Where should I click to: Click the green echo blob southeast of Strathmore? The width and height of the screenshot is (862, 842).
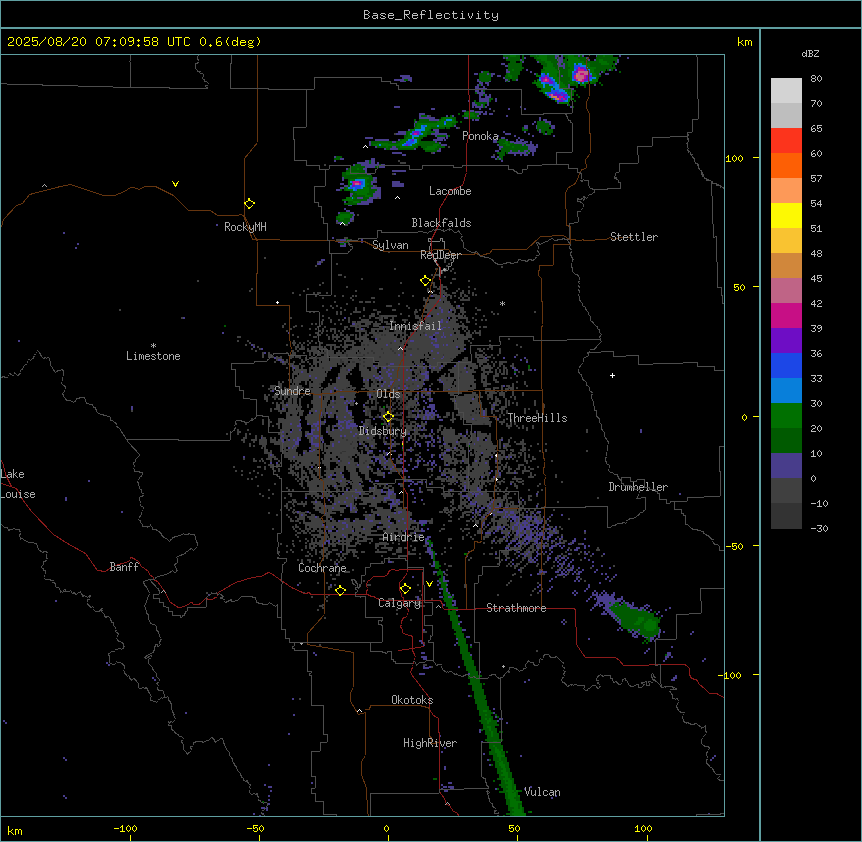635,618
